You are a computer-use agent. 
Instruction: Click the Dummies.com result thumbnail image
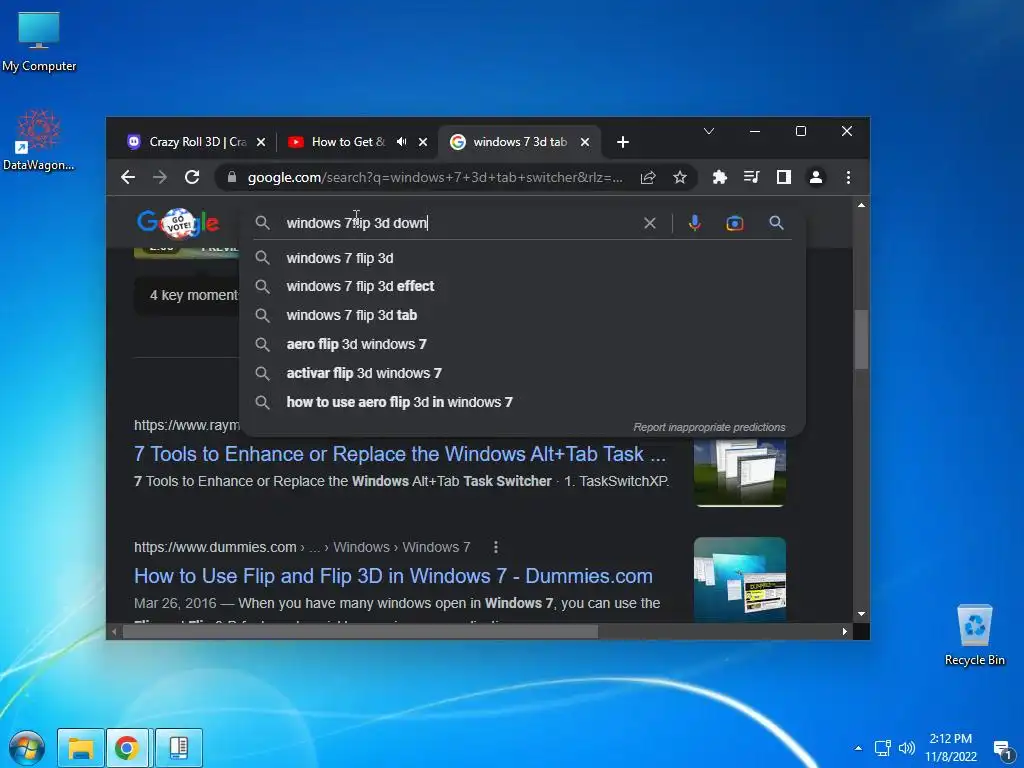740,578
